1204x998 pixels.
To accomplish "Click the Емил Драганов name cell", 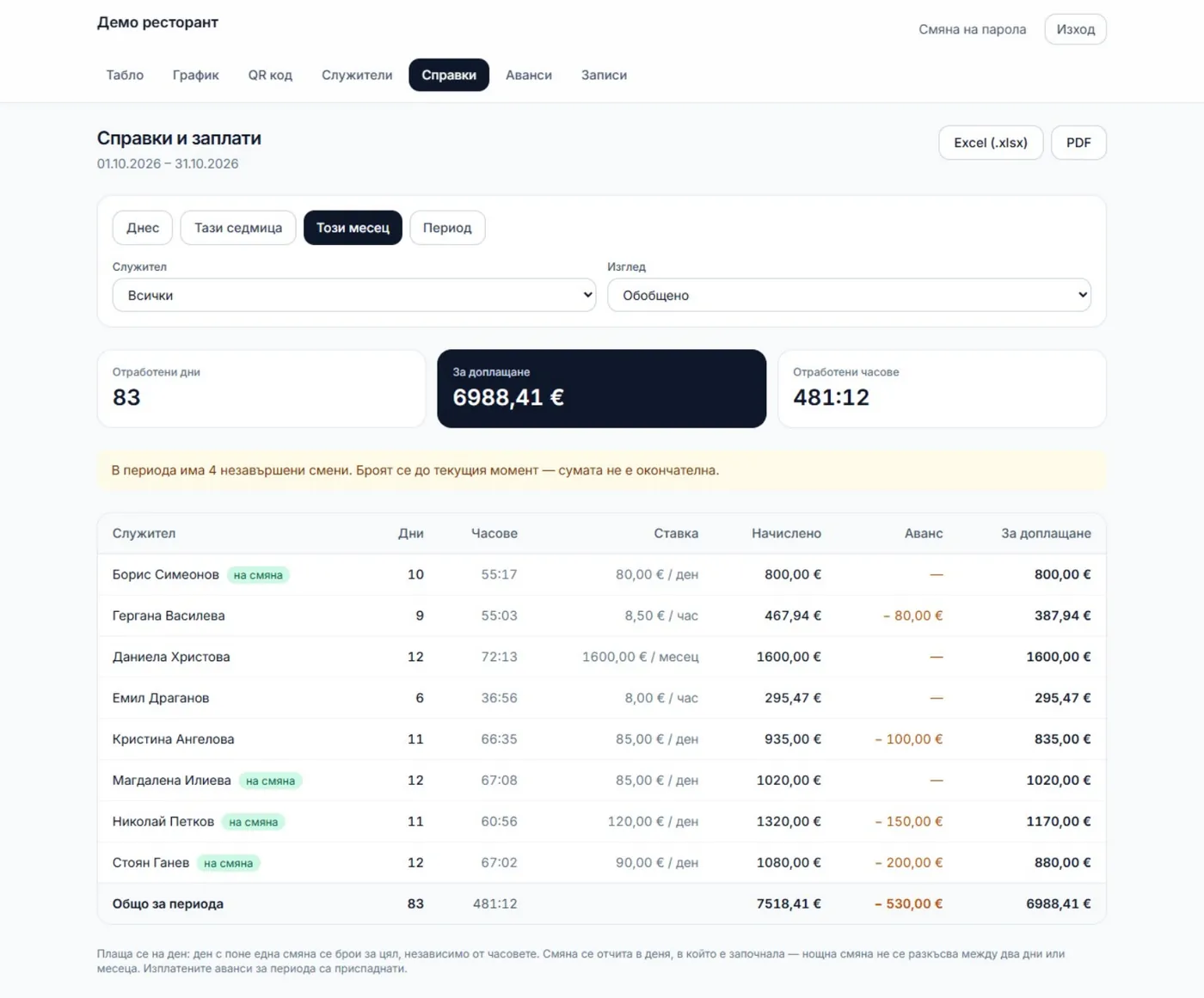I will 161,698.
